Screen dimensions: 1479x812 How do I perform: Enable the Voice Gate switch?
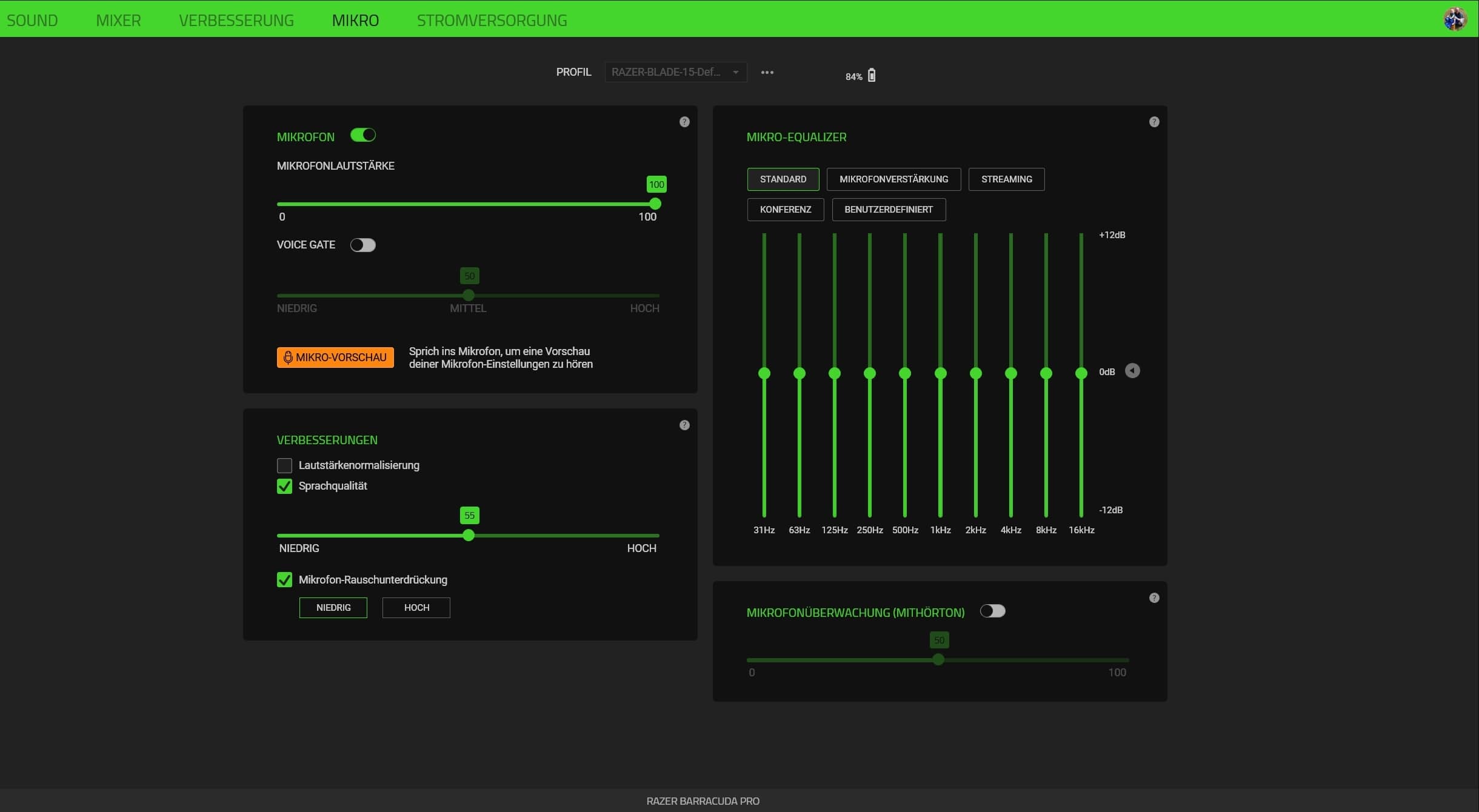(x=363, y=245)
